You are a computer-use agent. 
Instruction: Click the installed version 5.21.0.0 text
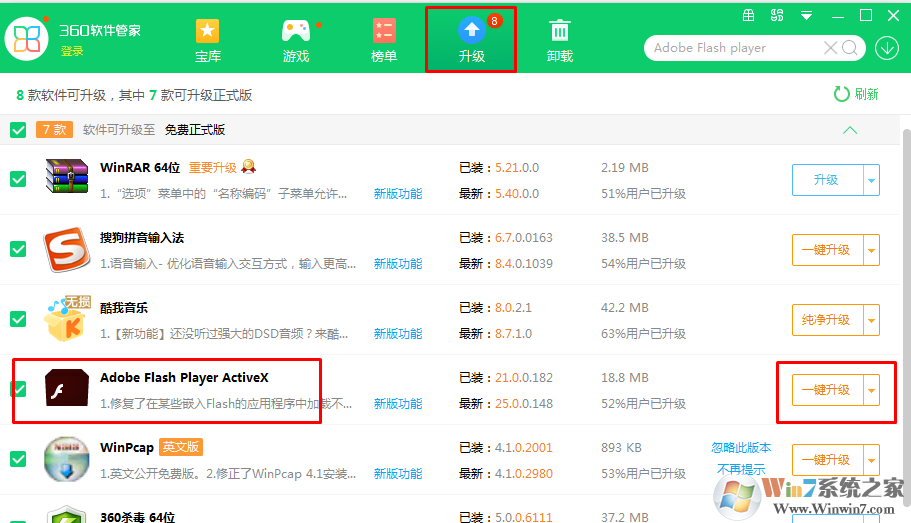pyautogui.click(x=517, y=168)
